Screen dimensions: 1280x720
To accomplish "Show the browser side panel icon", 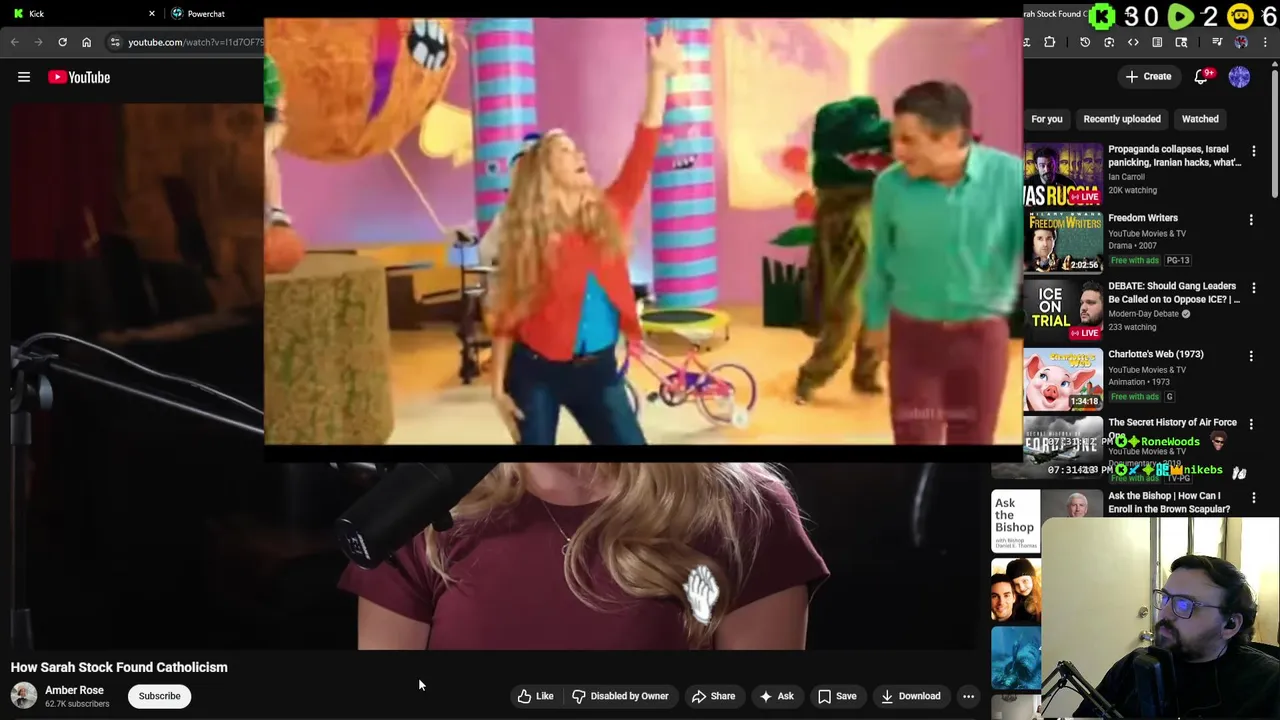I will (1157, 42).
